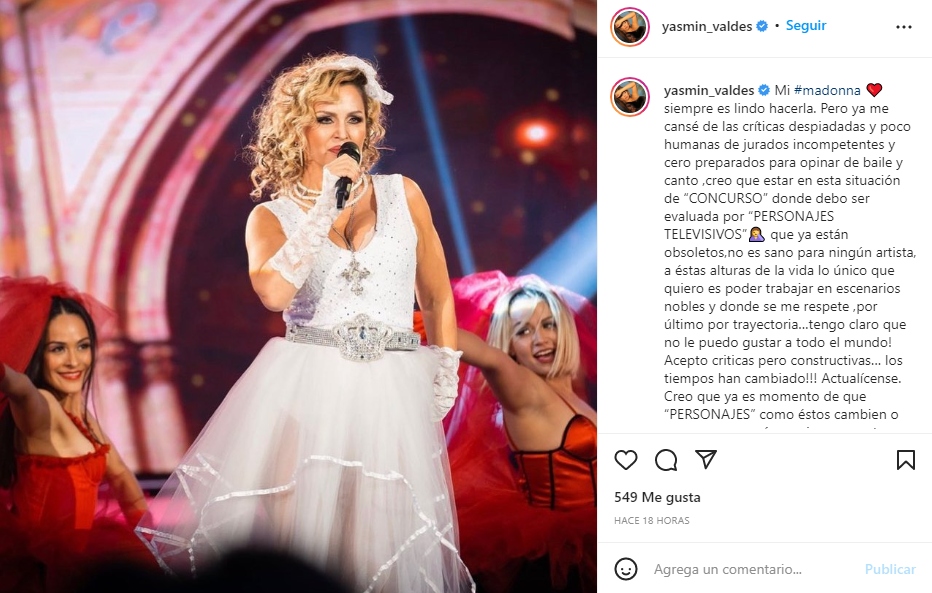Click the Madonna performance photo
This screenshot has width=932, height=593.
click(298, 296)
